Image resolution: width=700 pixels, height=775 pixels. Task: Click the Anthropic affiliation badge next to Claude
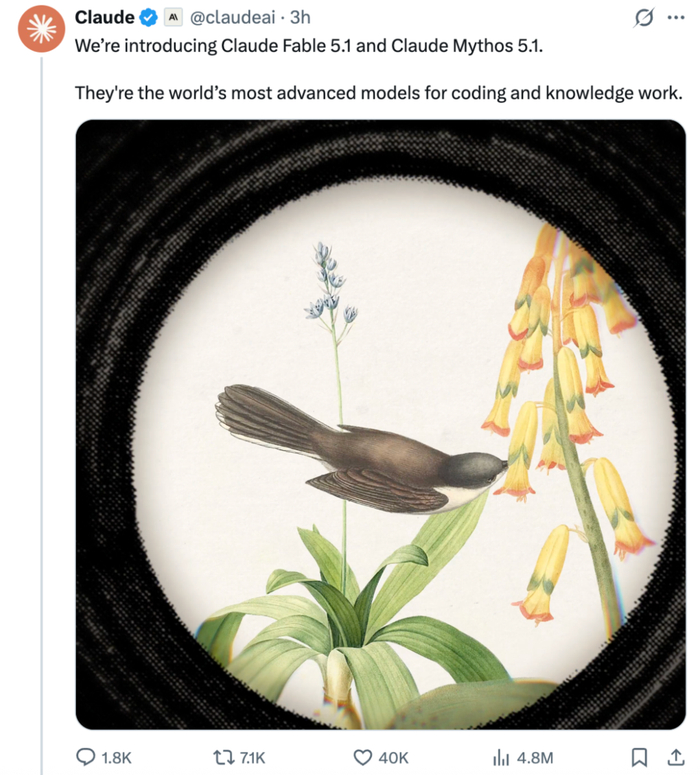[173, 18]
